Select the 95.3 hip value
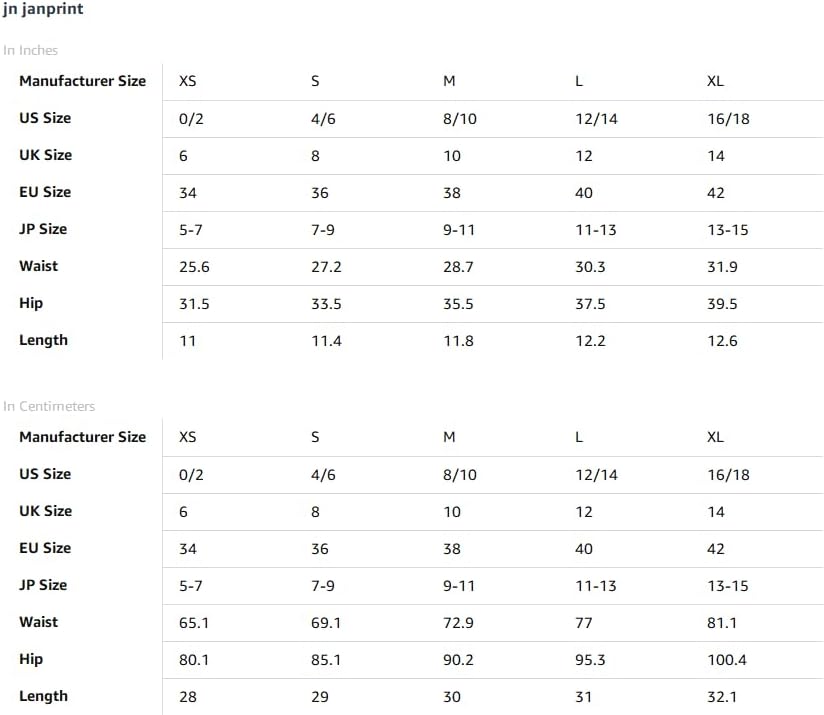This screenshot has width=824, height=715. [x=590, y=660]
